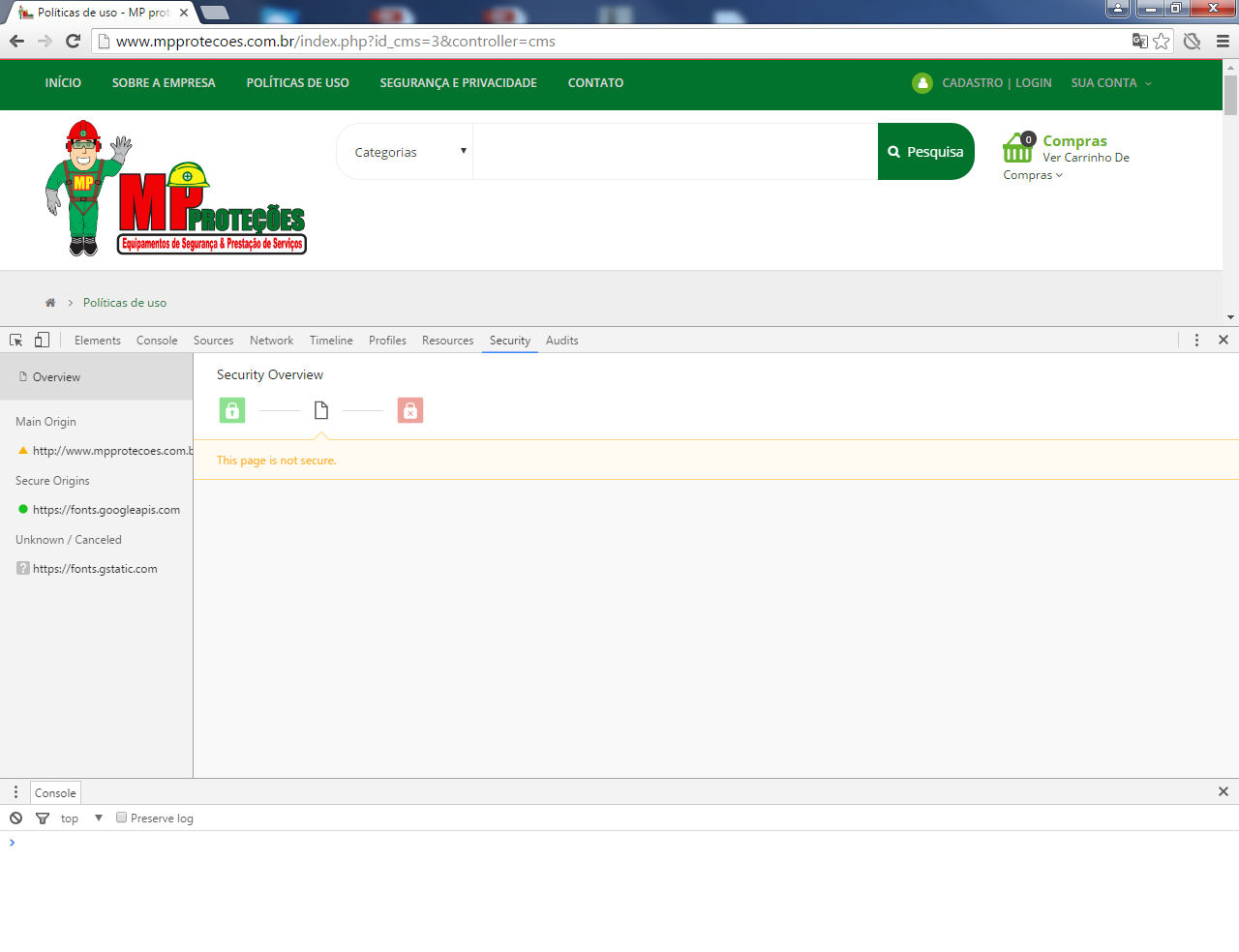Open the Chrome hamburger menu
Viewport: 1239px width, 952px height.
(1223, 41)
